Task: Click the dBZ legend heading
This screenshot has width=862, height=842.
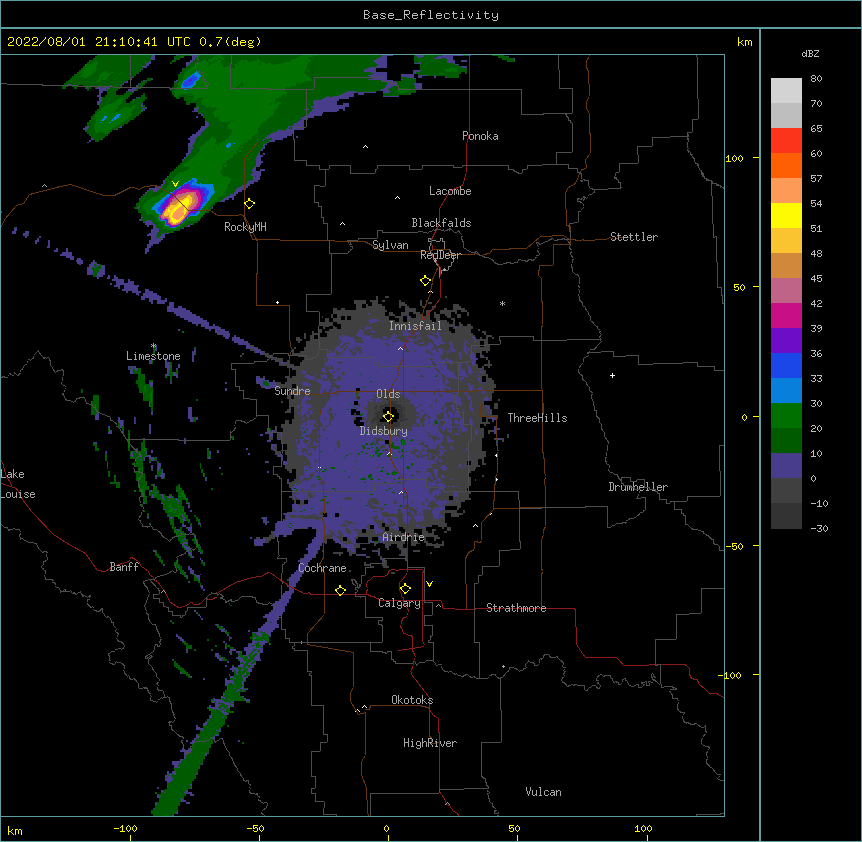Action: 810,53
